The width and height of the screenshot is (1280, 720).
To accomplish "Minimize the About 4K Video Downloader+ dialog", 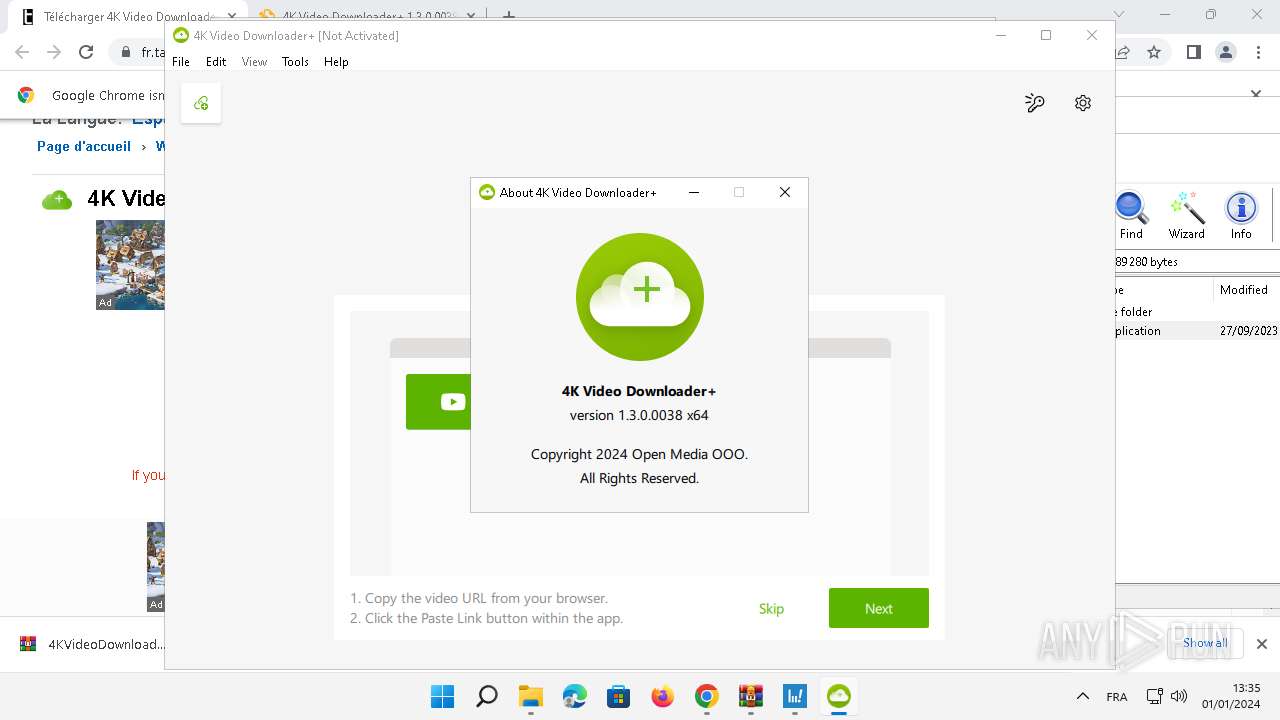I will (x=694, y=192).
